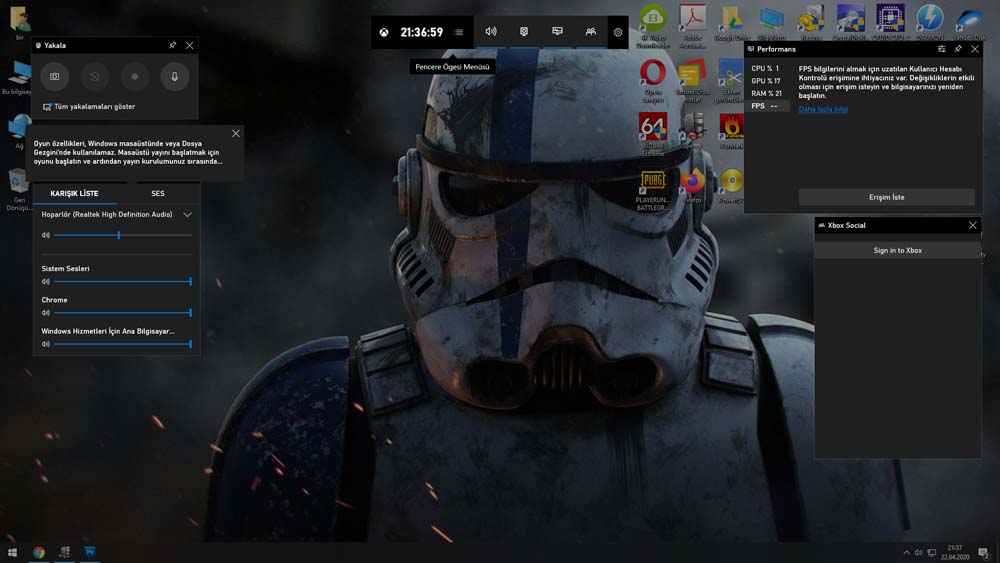The height and width of the screenshot is (563, 1000).
Task: Mute the Sistem Sesleri speaker icon
Action: (46, 282)
